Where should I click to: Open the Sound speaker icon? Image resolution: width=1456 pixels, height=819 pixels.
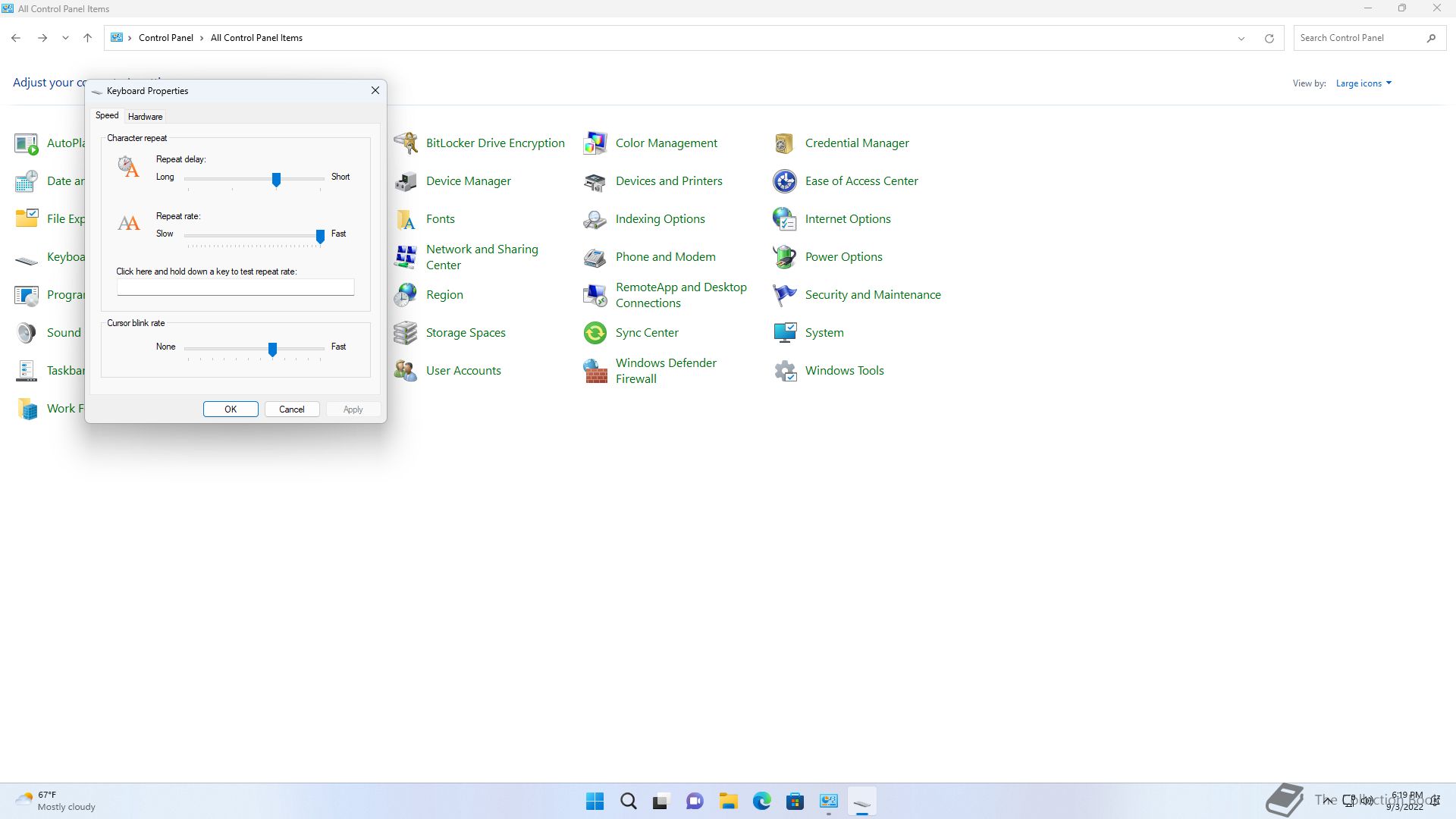click(x=27, y=333)
